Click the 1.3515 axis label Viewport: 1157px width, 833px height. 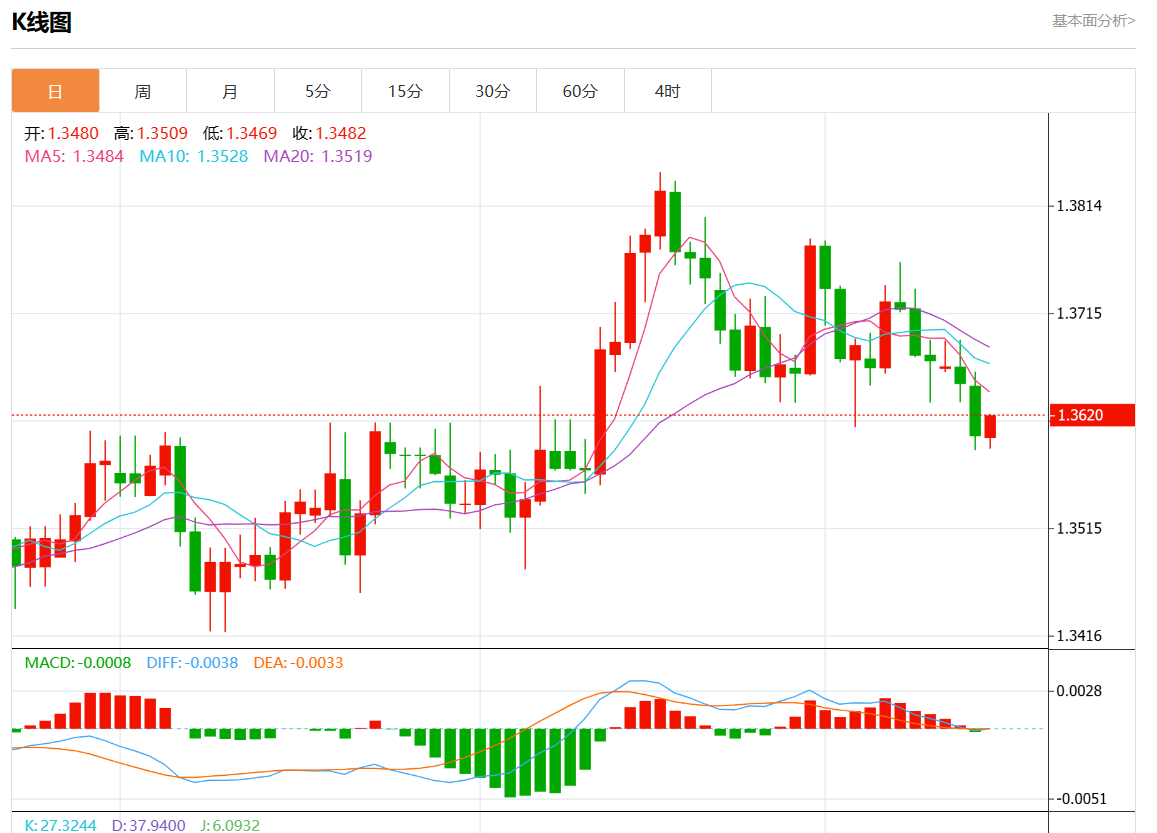coord(1079,528)
